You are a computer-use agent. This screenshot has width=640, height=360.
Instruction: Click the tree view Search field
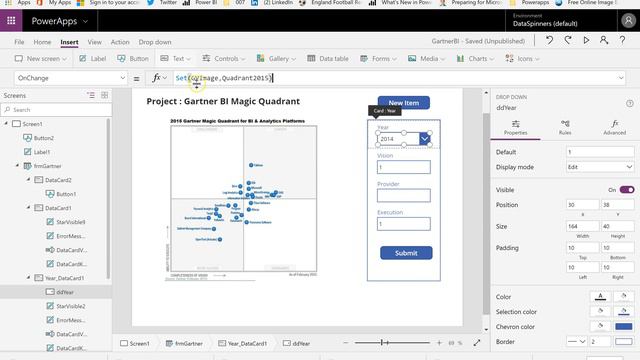56,110
